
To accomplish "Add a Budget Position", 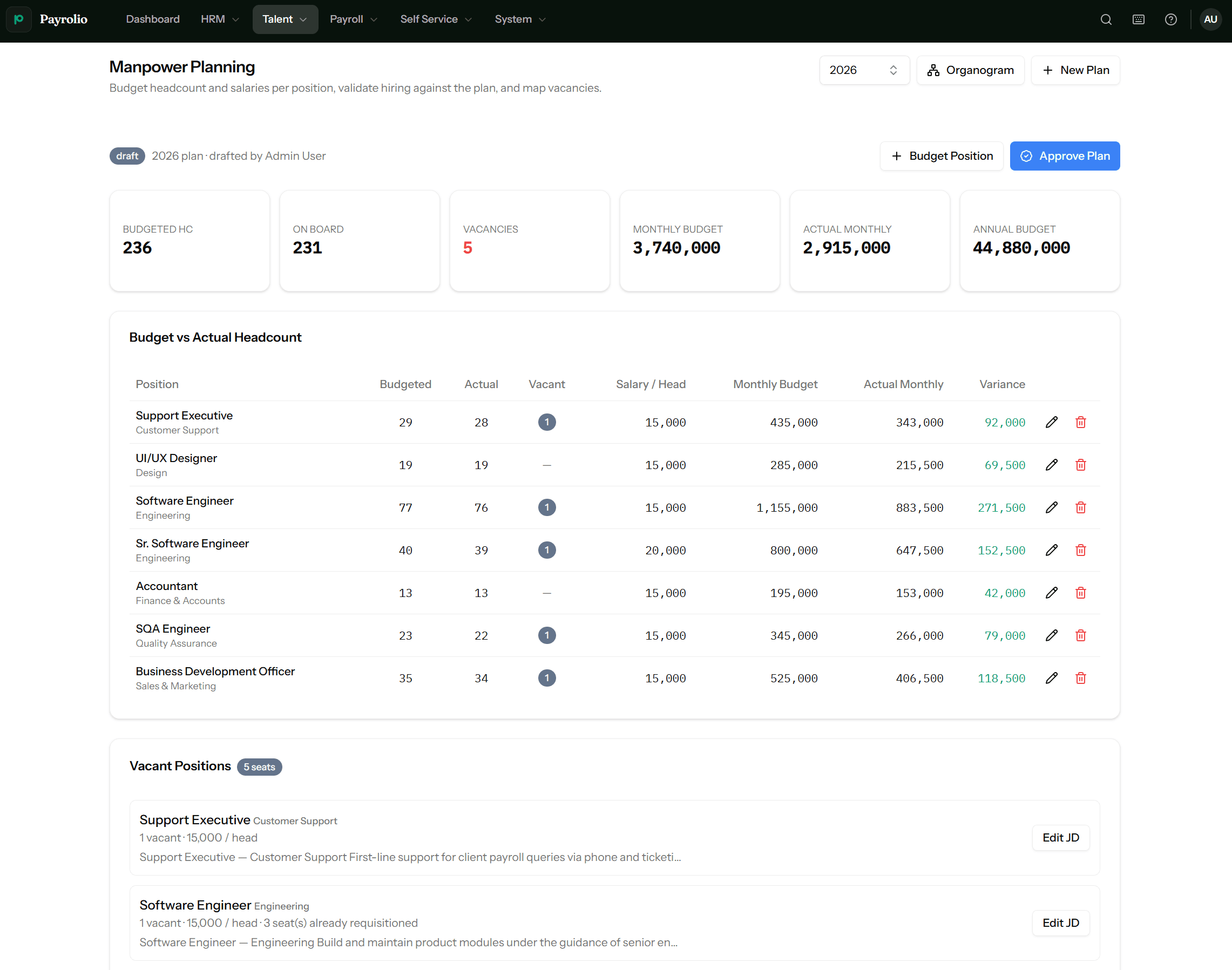I will tap(942, 155).
